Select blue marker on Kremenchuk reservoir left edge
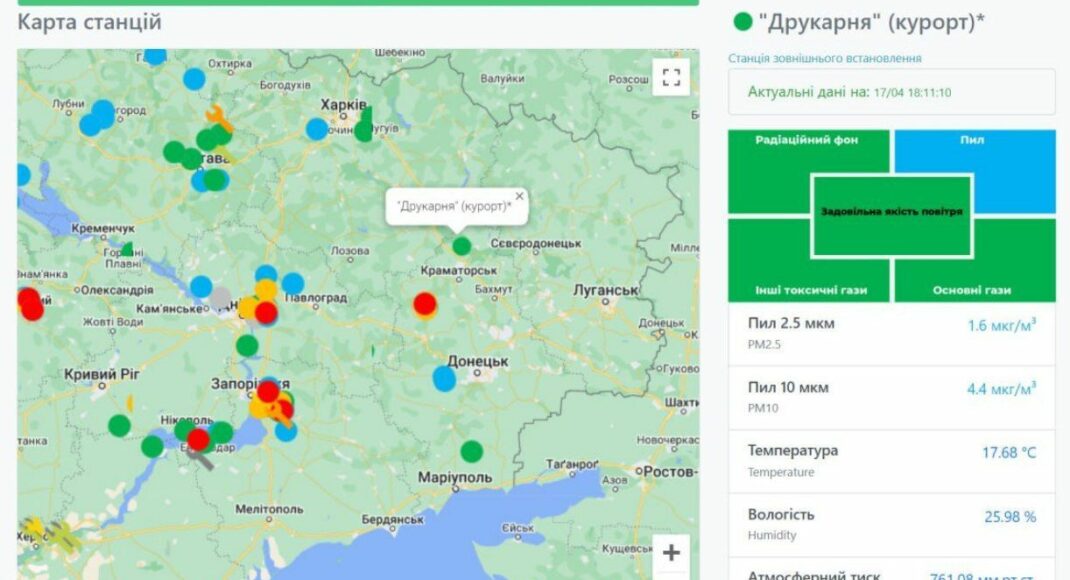Viewport: 1070px width, 580px height. (x=23, y=175)
